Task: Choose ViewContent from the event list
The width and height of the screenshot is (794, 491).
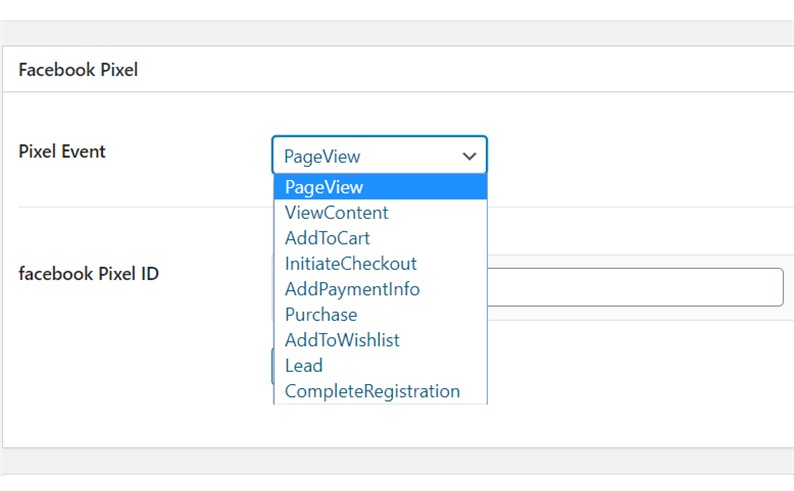Action: pos(337,213)
